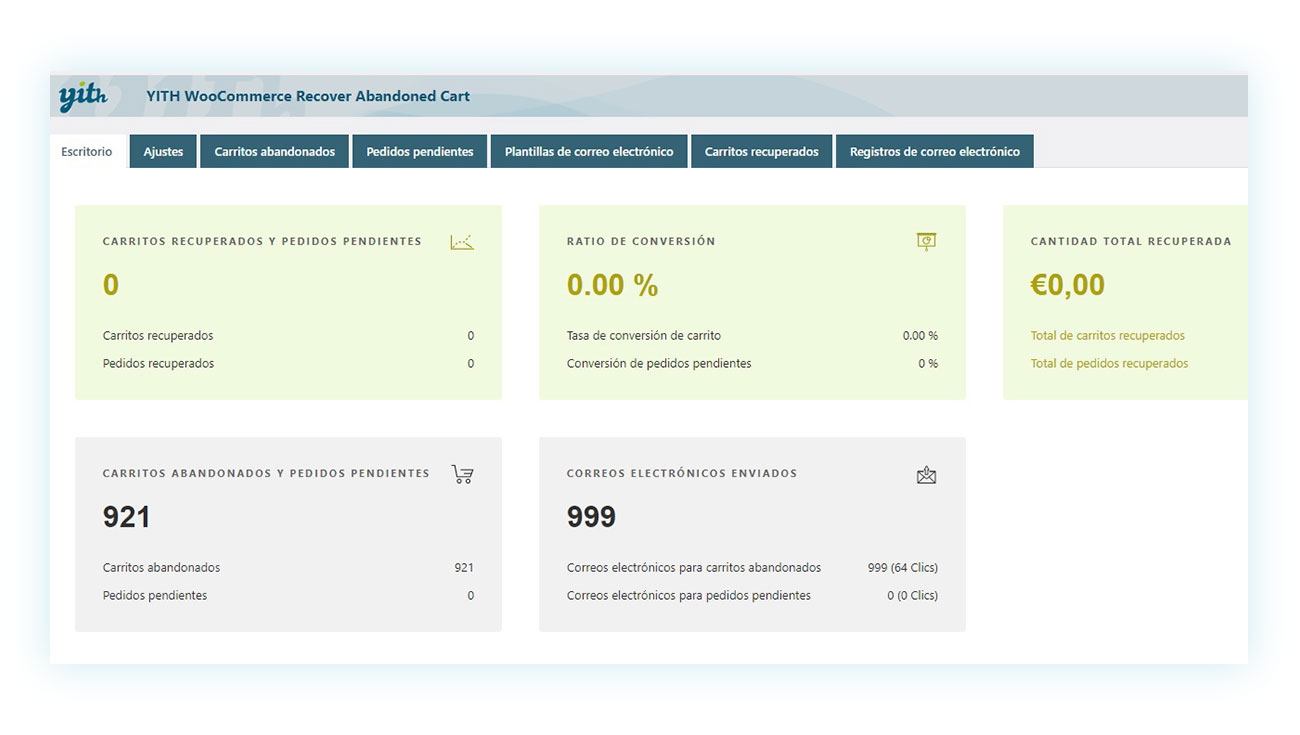The width and height of the screenshot is (1300, 735).
Task: Click the presentation icon on conversion ratio card
Action: 926,241
